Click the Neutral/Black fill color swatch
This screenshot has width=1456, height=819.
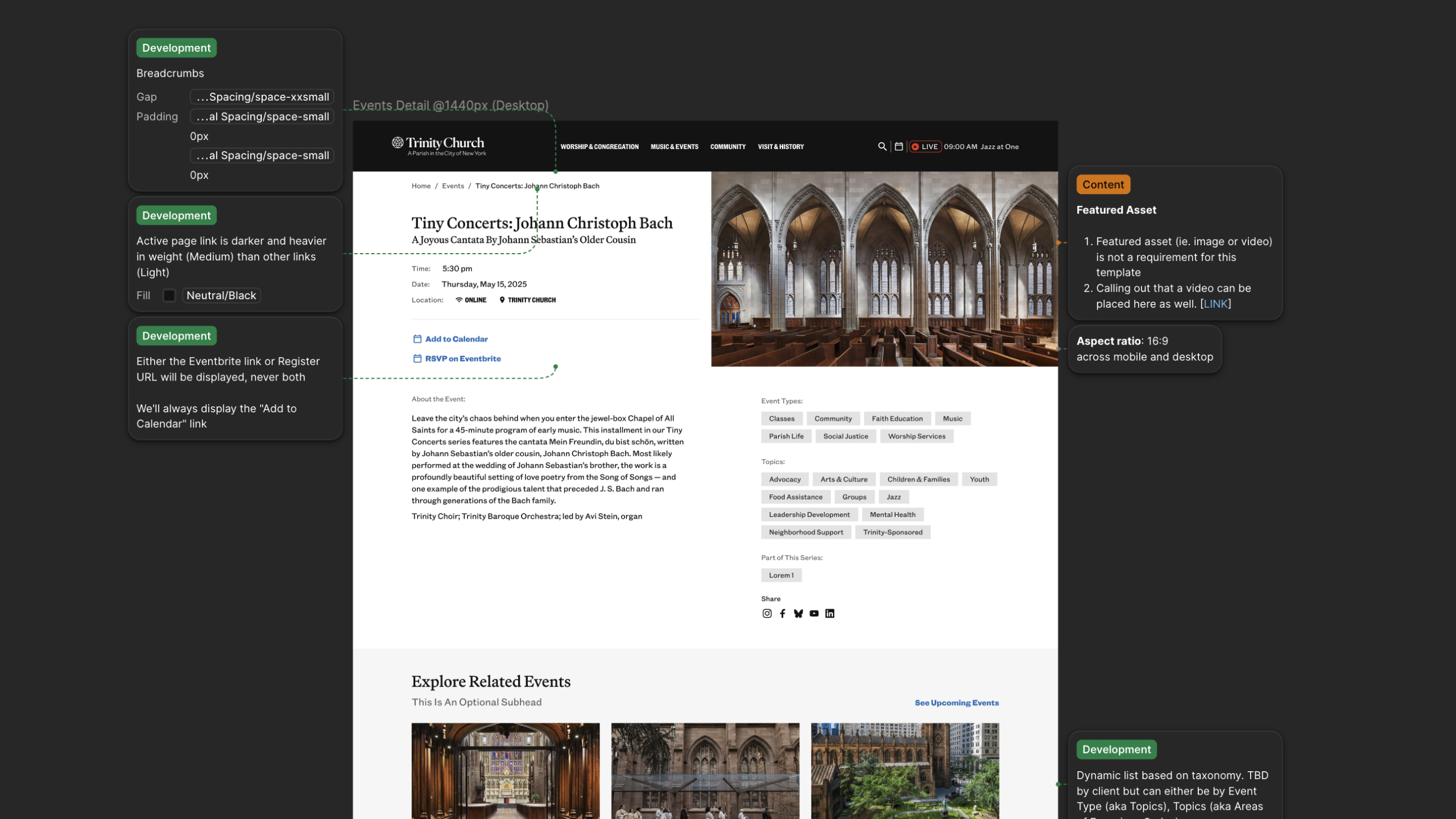coord(169,295)
